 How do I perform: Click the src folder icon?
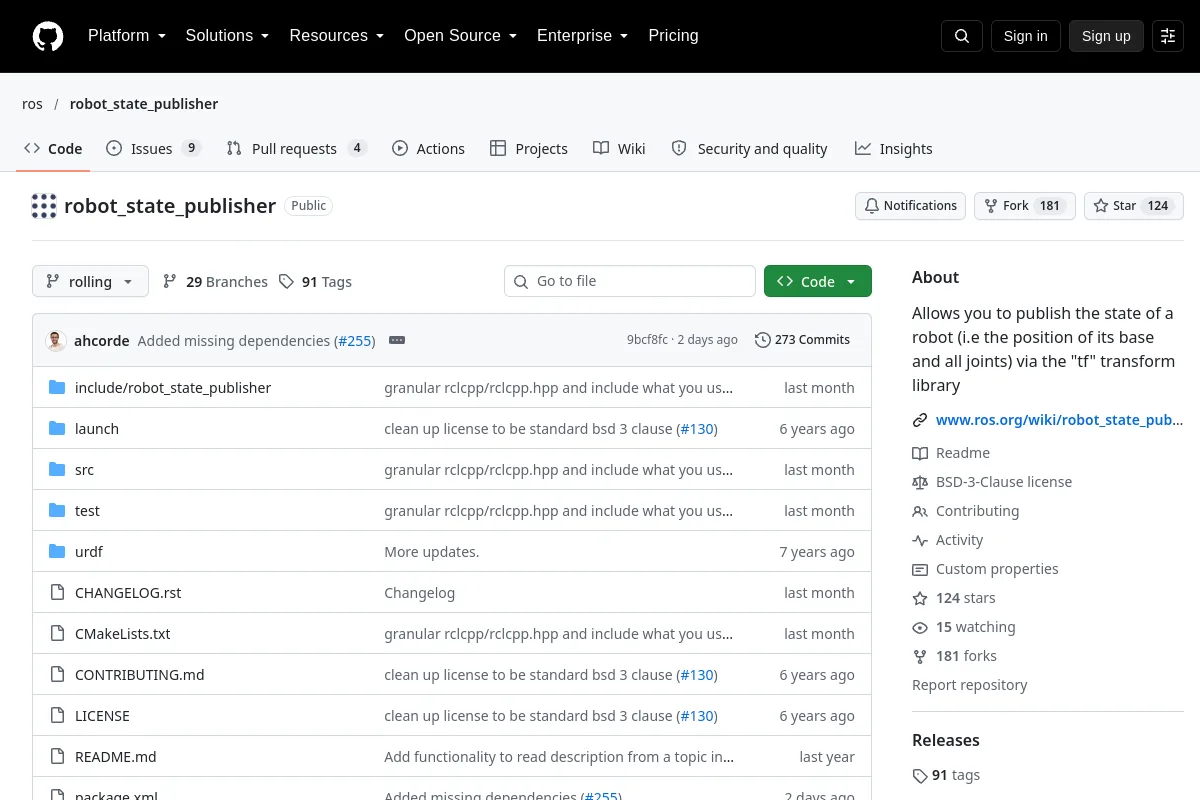tap(57, 469)
